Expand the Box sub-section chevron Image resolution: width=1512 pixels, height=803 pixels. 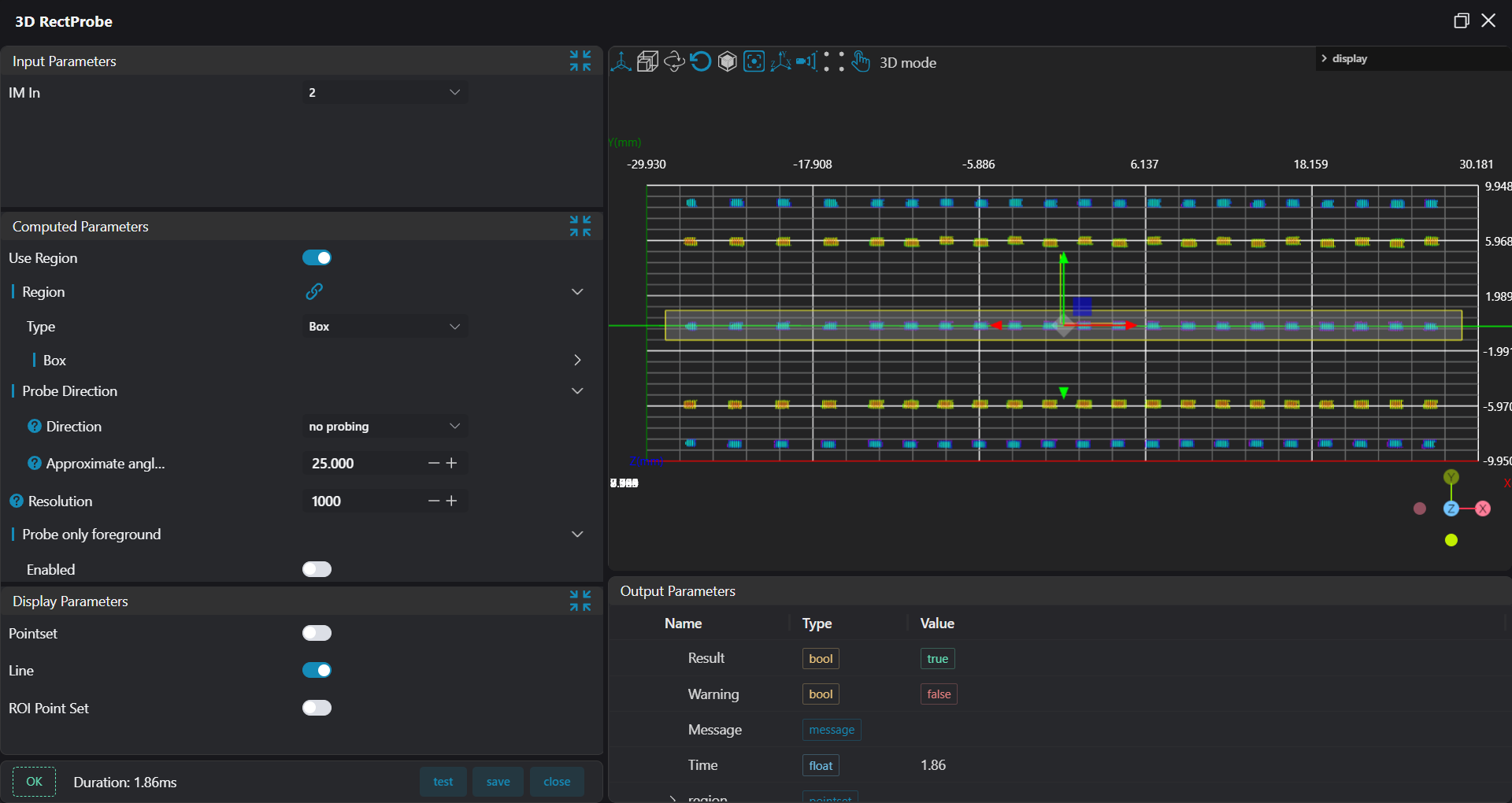click(x=577, y=360)
